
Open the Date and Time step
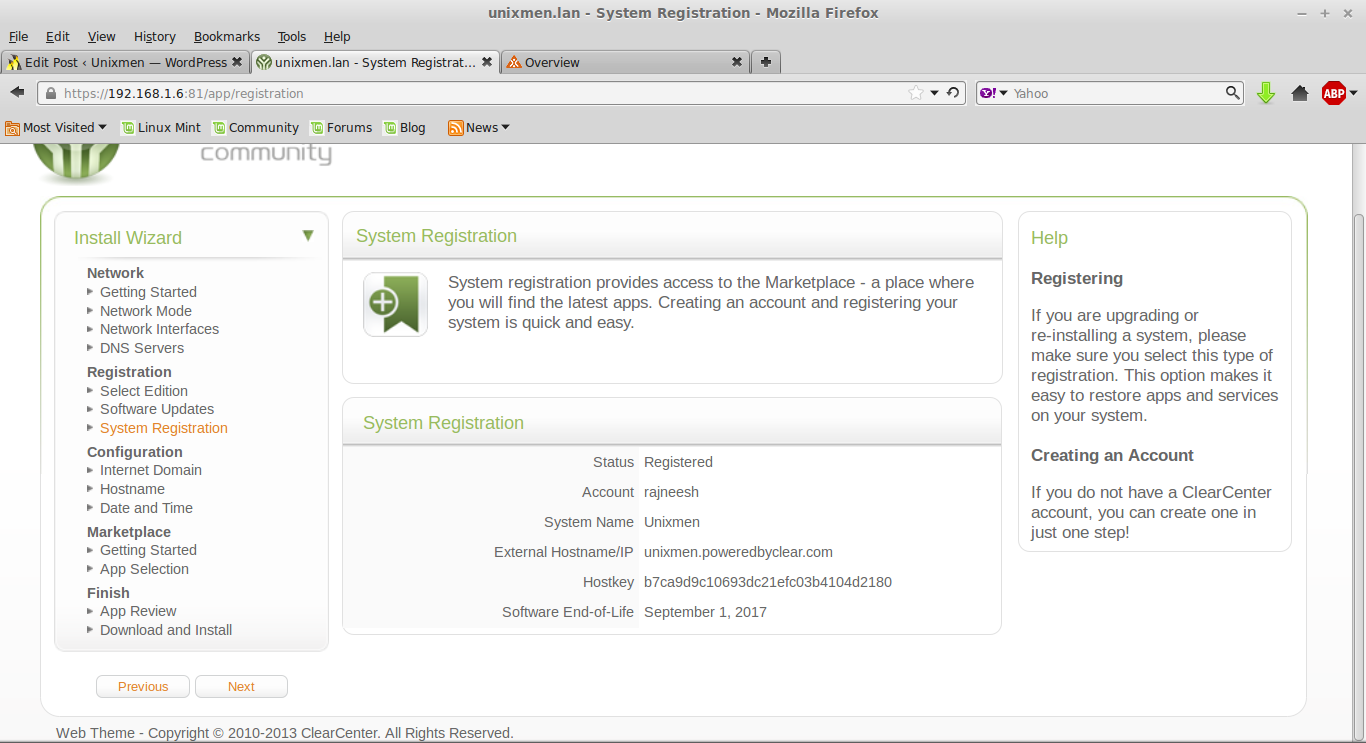coord(146,508)
